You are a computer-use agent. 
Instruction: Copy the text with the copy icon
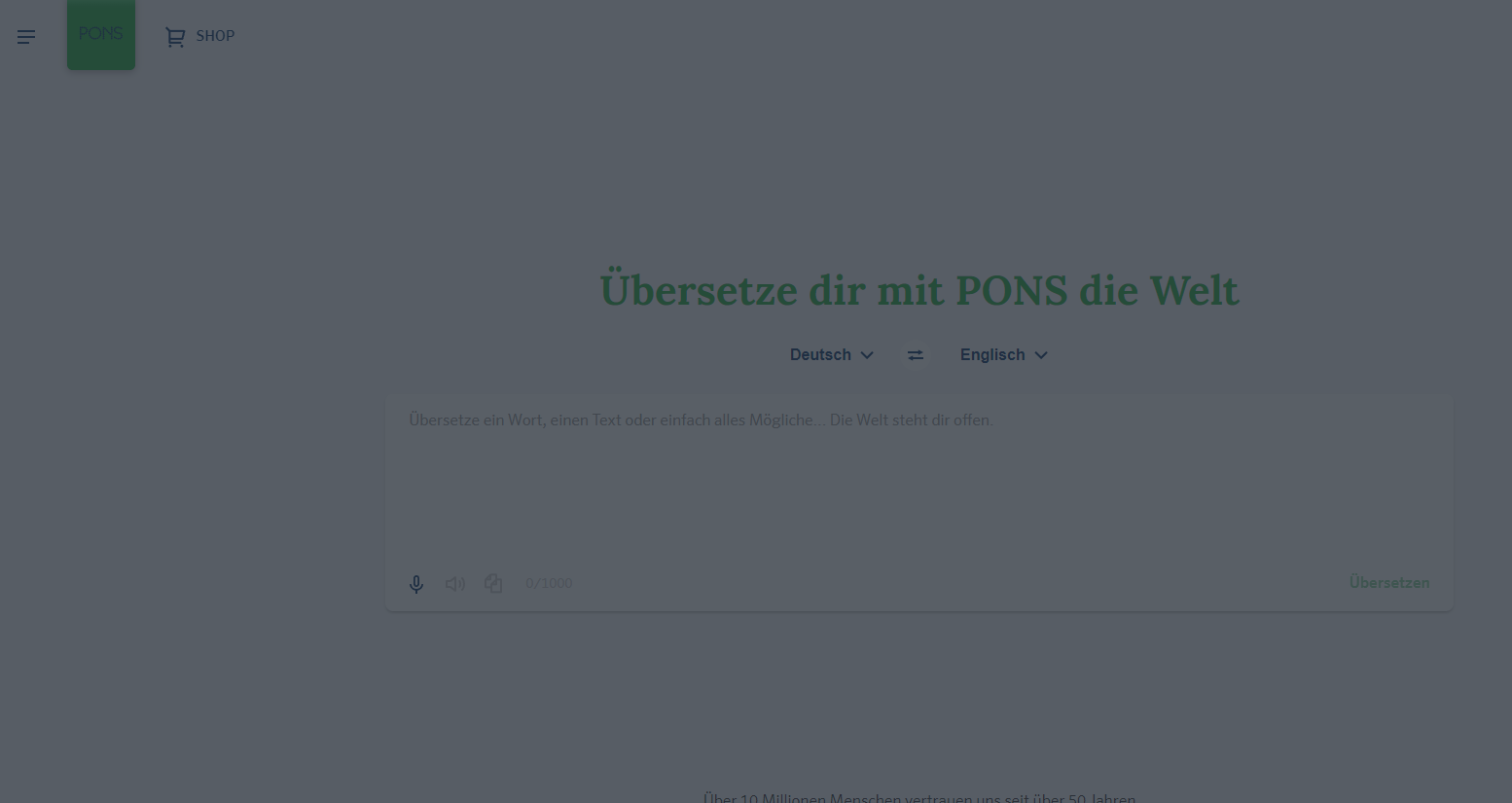point(493,583)
